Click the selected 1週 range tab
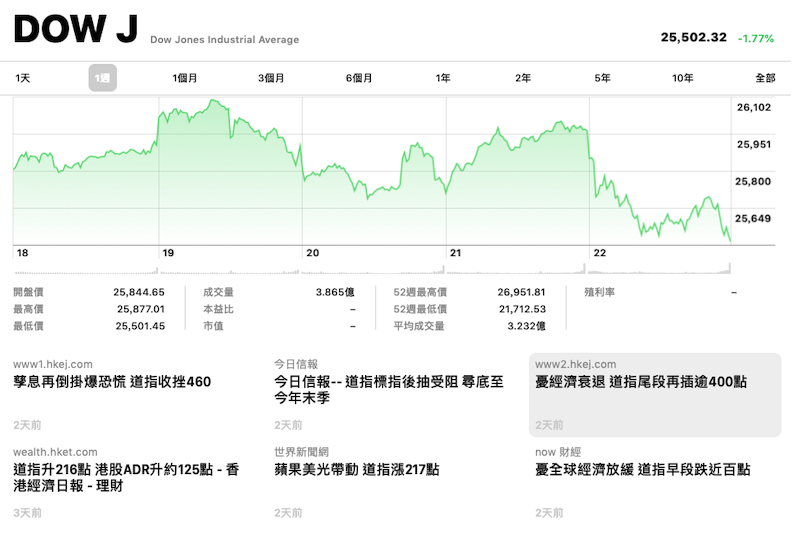The height and width of the screenshot is (539, 804). tap(102, 78)
